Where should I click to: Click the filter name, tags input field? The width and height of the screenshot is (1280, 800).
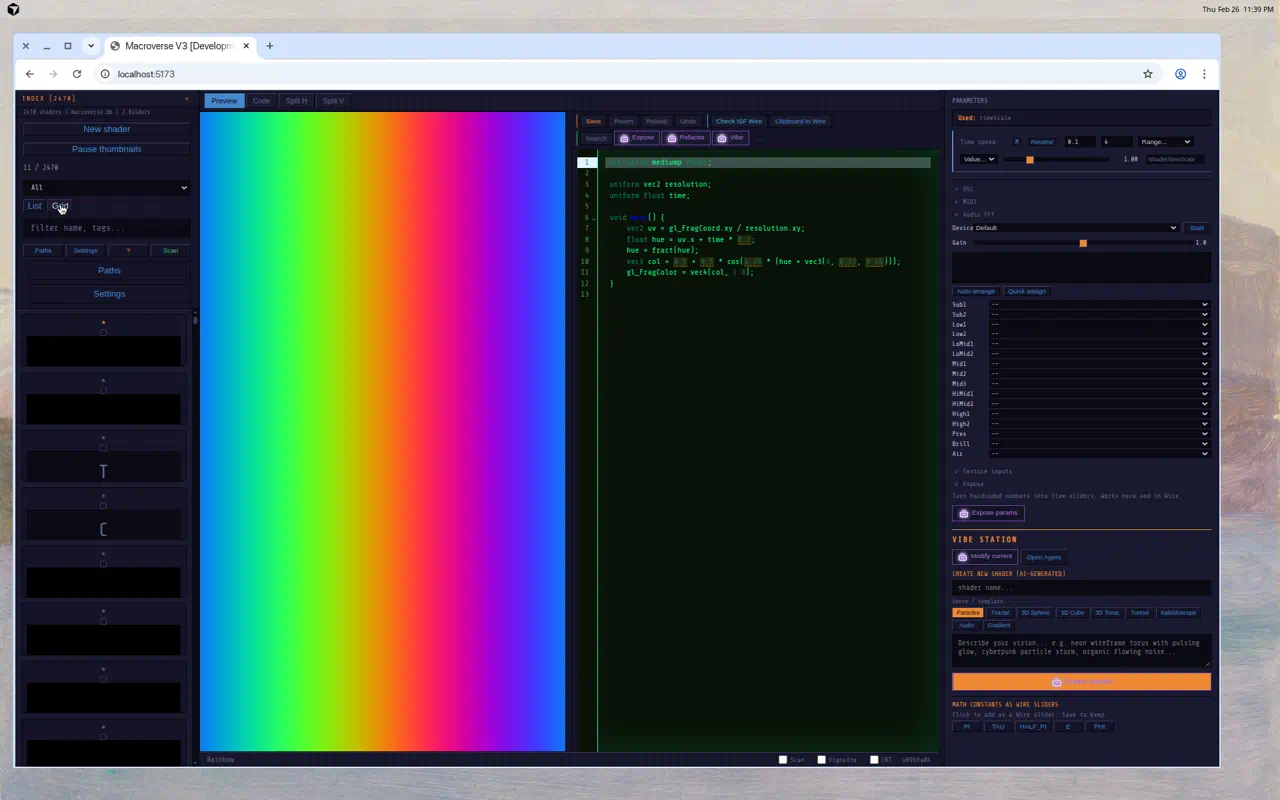[x=107, y=228]
